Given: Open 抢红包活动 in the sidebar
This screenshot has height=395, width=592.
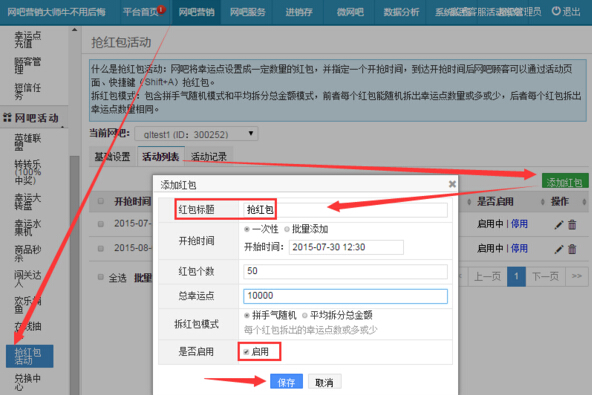Looking at the screenshot, I should click(29, 356).
